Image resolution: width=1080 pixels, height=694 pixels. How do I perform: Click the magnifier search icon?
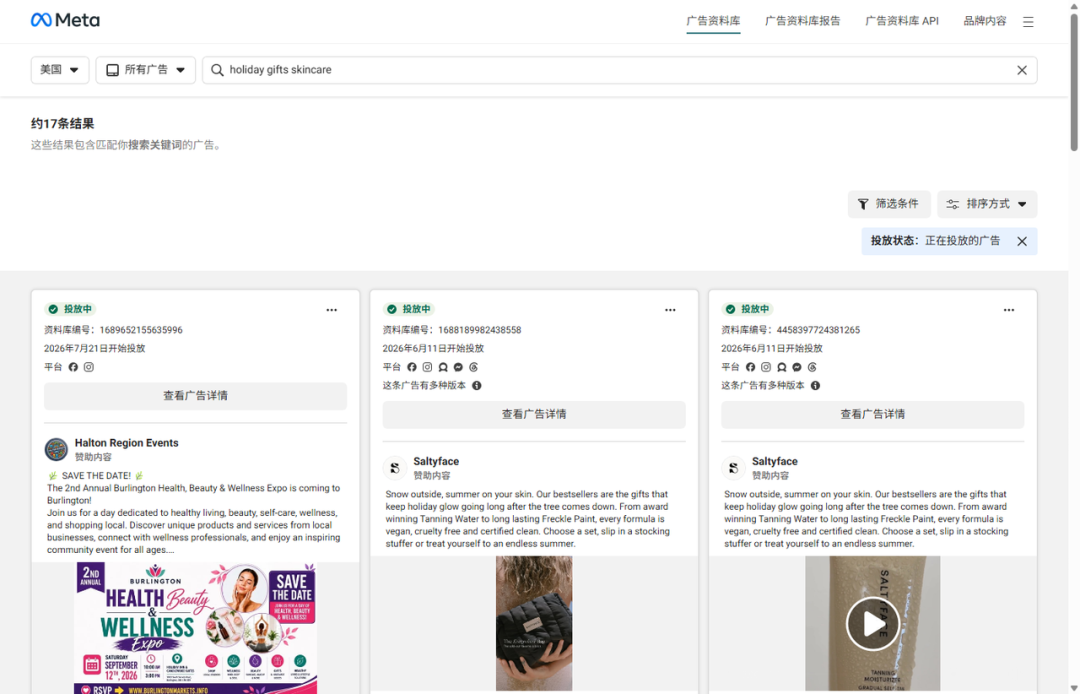pyautogui.click(x=217, y=70)
